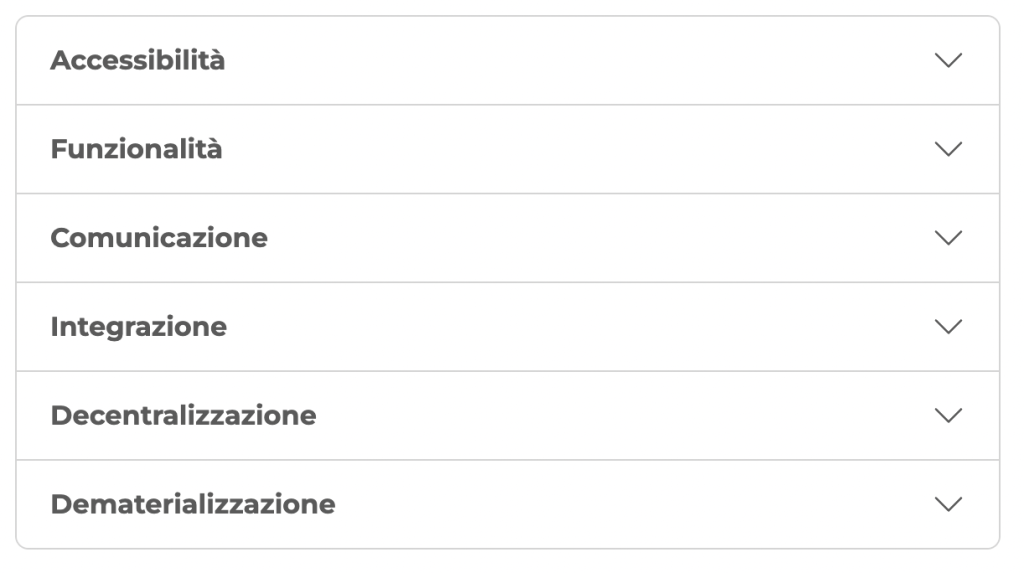
Task: Select the Decentralizzazione heading text
Action: pos(183,416)
